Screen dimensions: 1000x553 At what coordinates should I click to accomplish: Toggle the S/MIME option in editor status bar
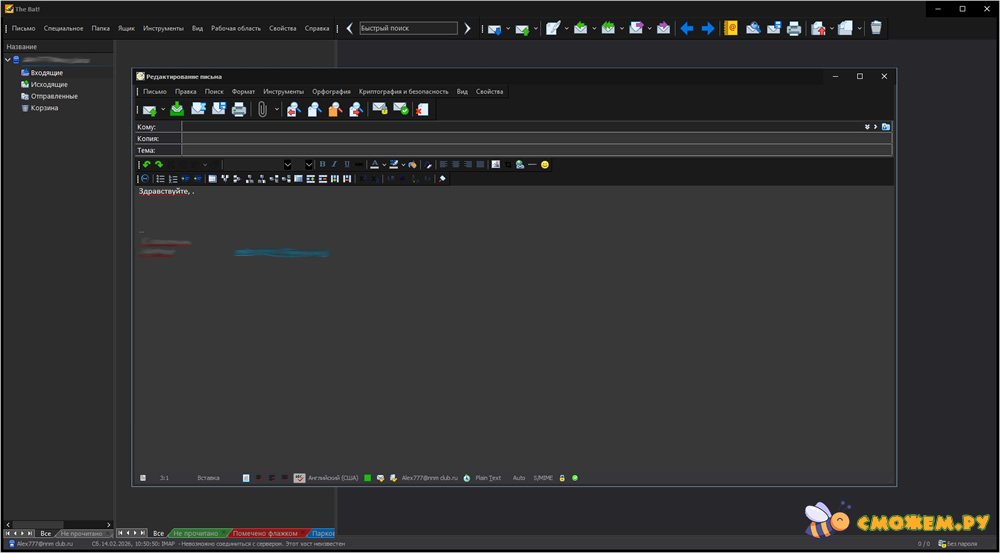point(543,478)
